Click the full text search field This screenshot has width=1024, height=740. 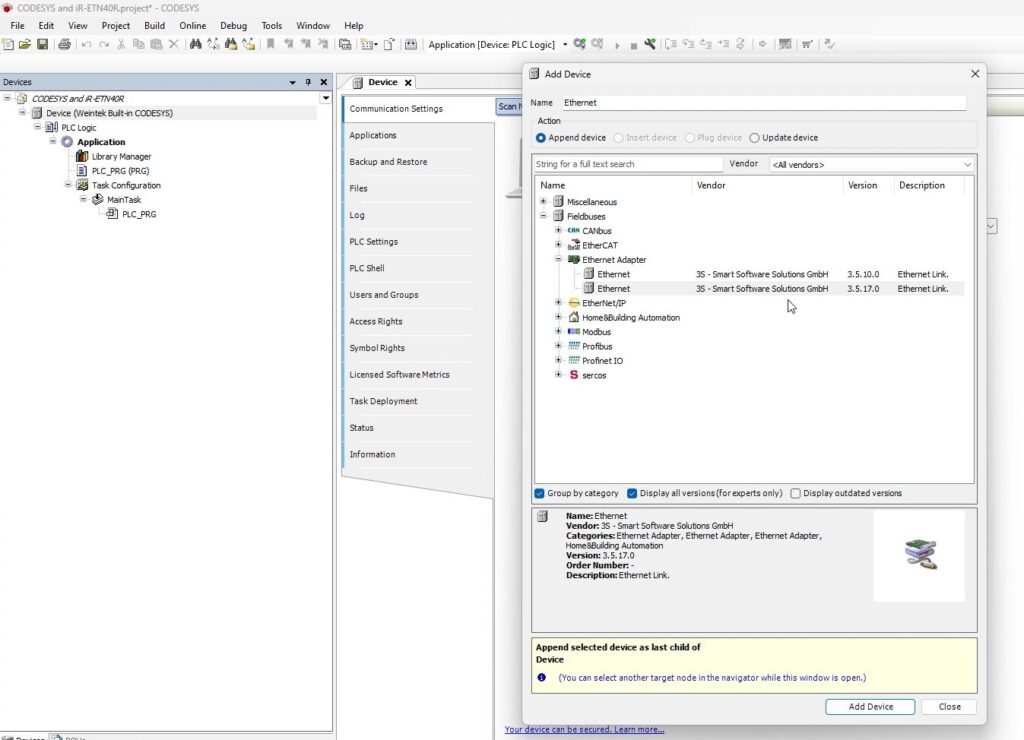coord(628,164)
